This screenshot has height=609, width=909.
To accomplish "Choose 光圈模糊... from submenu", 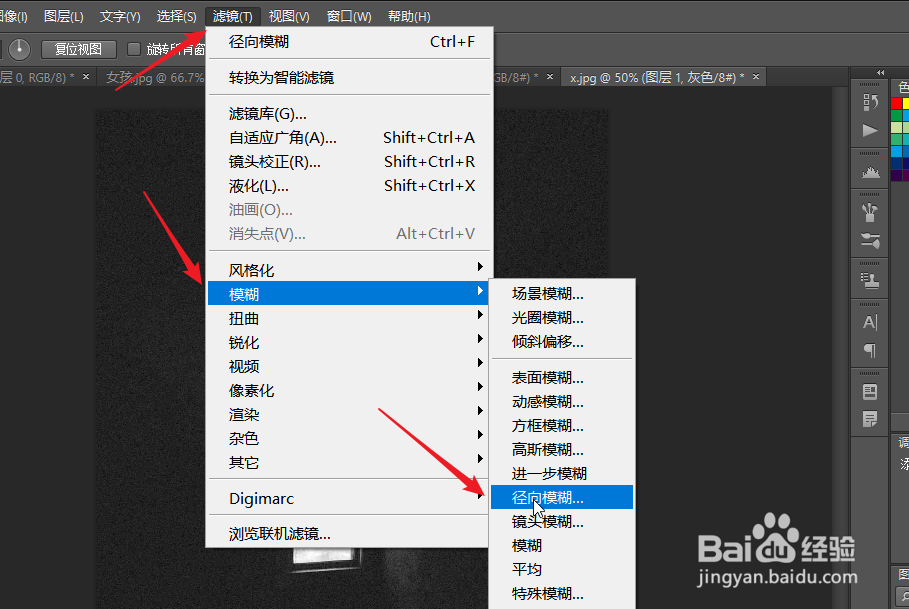I will [562, 318].
